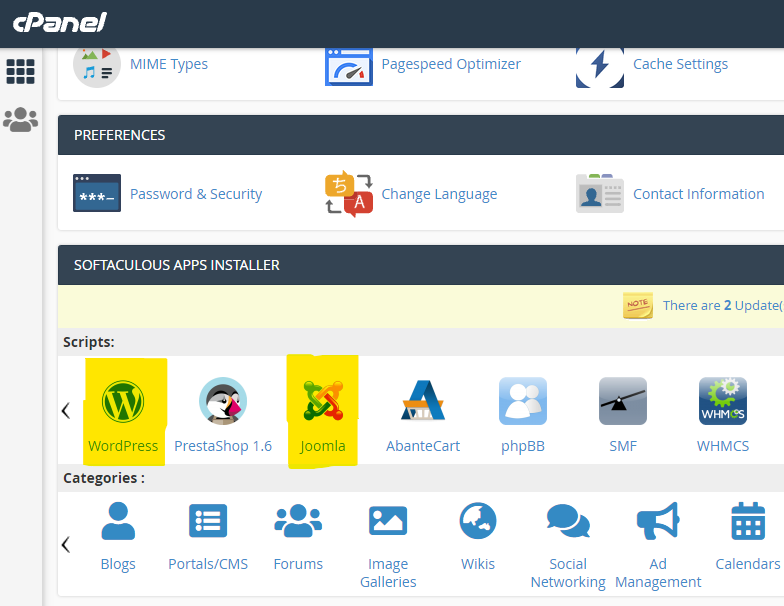Click the Cache Settings lightning icon
The height and width of the screenshot is (606, 784).
(x=600, y=68)
